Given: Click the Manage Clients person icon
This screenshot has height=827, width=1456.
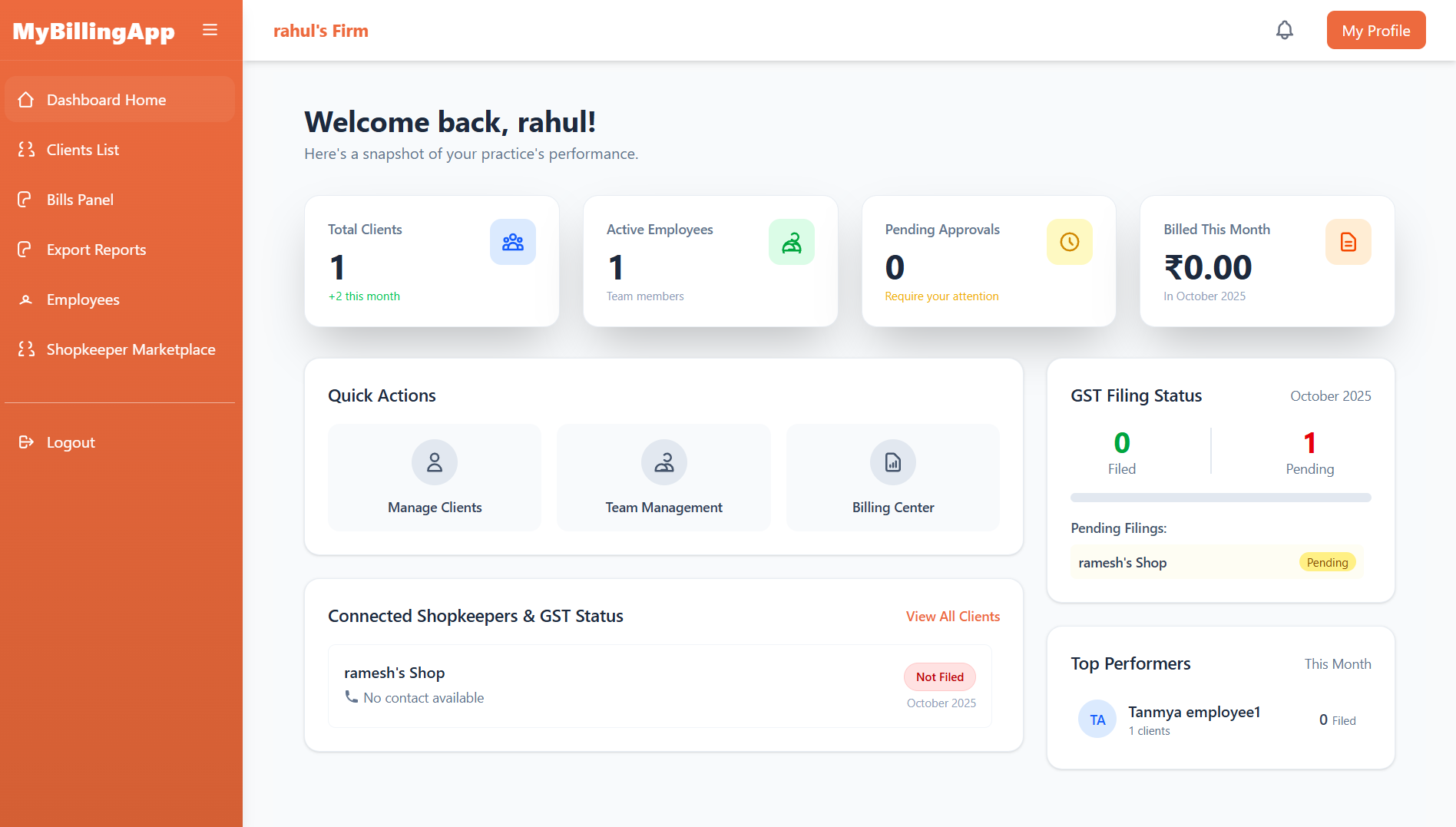Looking at the screenshot, I should pos(435,462).
